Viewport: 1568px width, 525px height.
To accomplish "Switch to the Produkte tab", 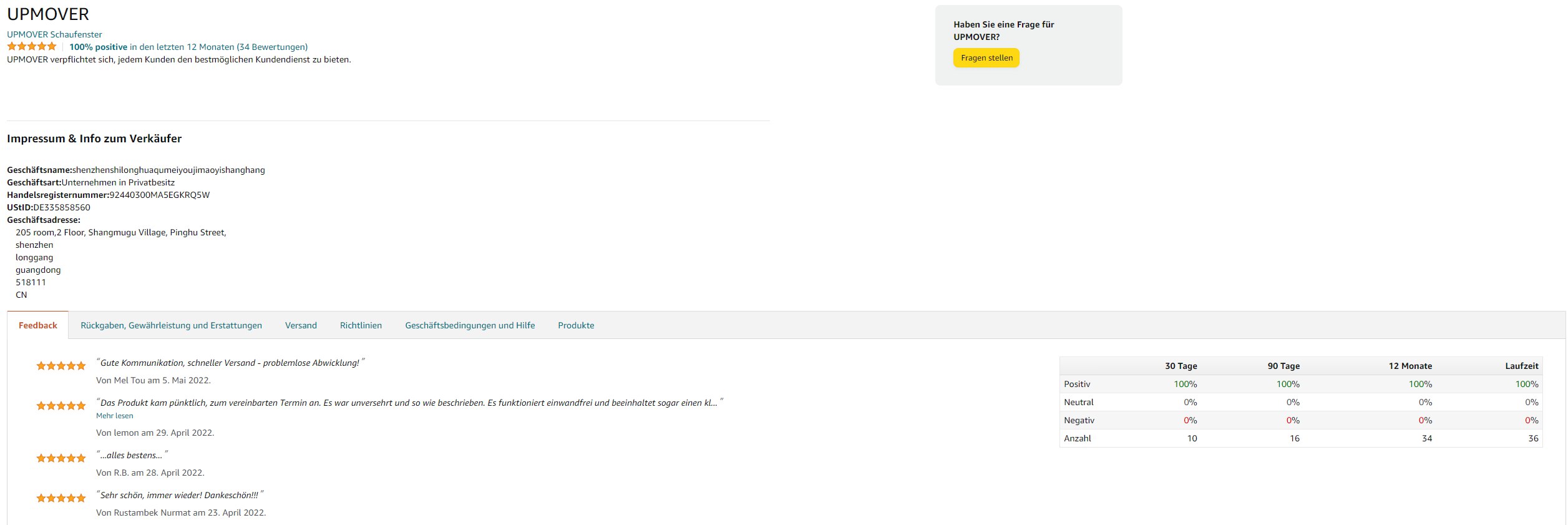I will point(576,325).
